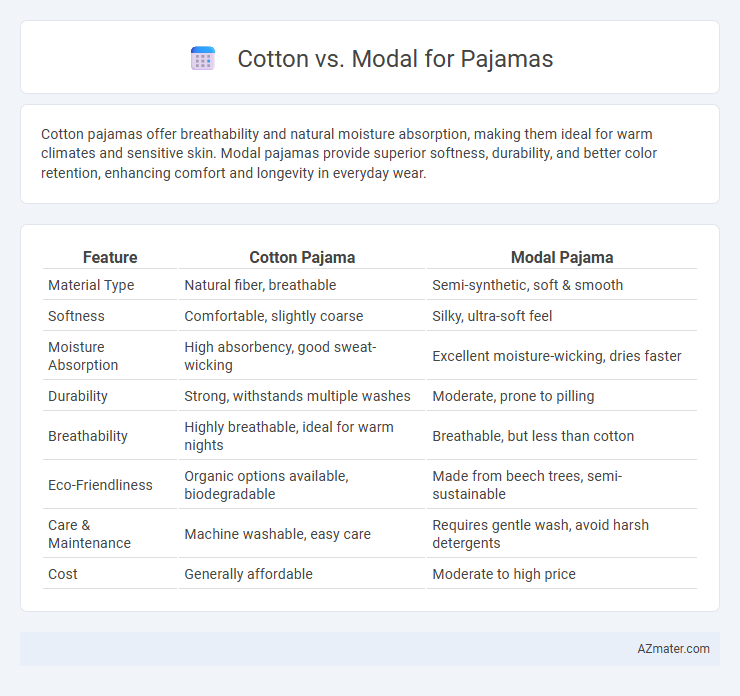The width and height of the screenshot is (740, 696).
Task: Select the 'Moderate to high price' cell
Action: tap(504, 574)
